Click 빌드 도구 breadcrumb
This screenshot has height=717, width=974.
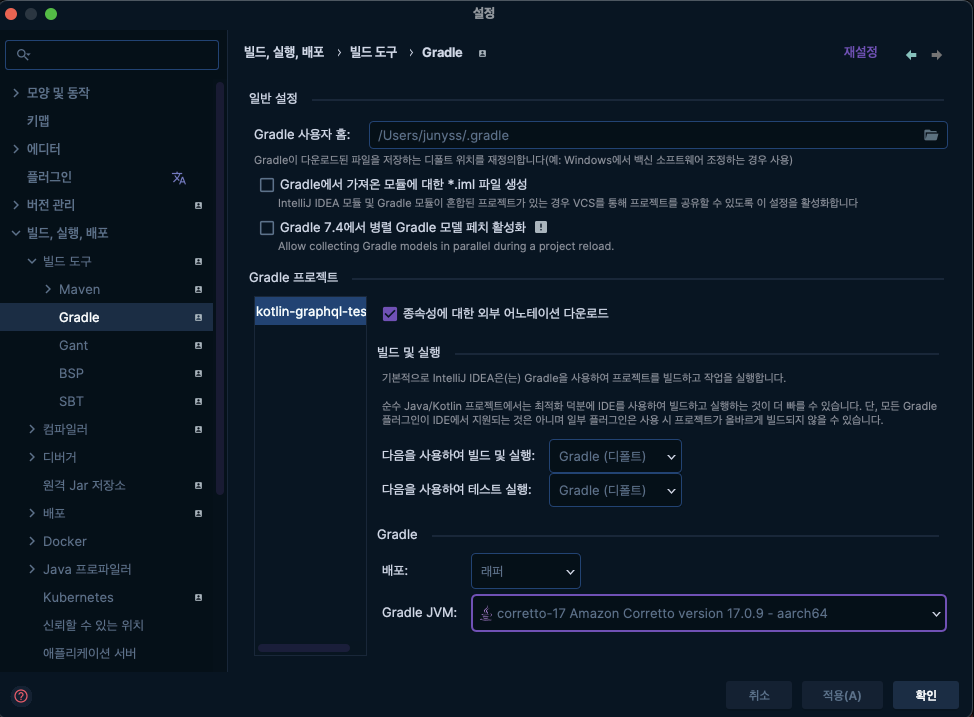373,53
